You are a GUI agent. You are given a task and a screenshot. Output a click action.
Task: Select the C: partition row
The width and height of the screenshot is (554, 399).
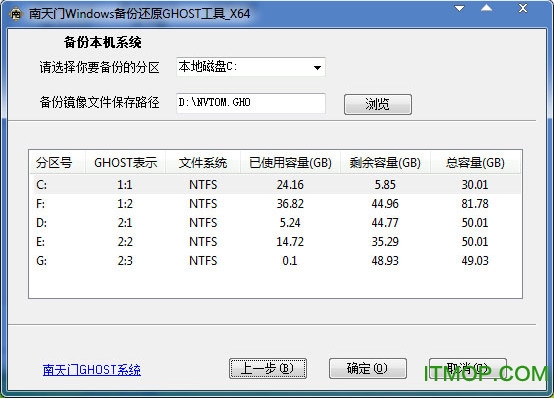[275, 185]
